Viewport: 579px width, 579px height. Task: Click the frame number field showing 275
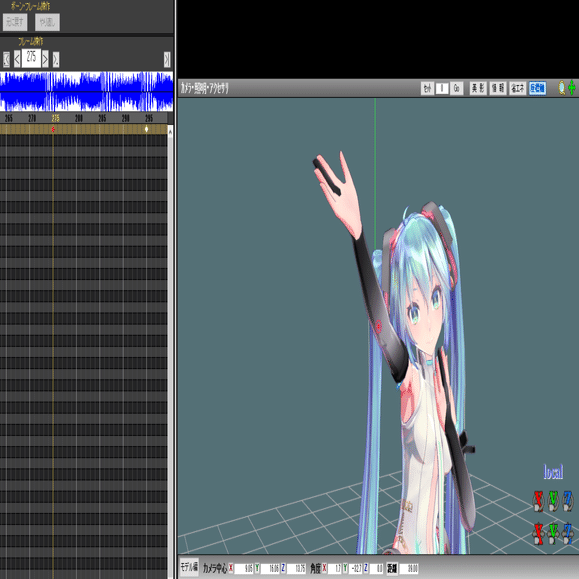(31, 58)
